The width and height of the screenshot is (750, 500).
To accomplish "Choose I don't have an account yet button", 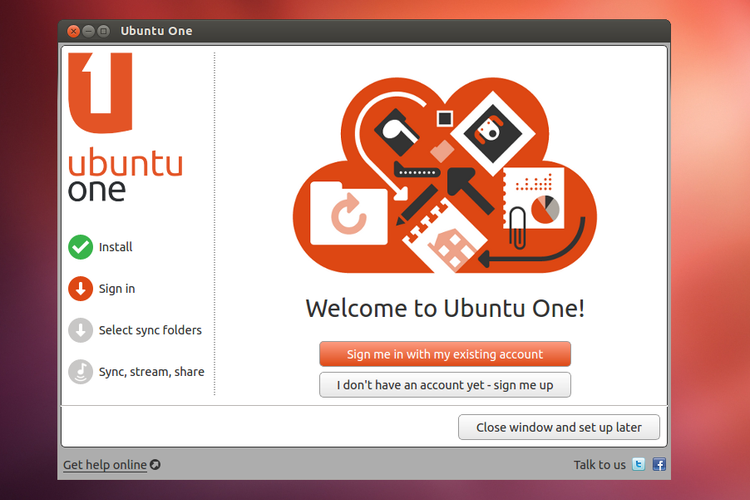I will 444,385.
